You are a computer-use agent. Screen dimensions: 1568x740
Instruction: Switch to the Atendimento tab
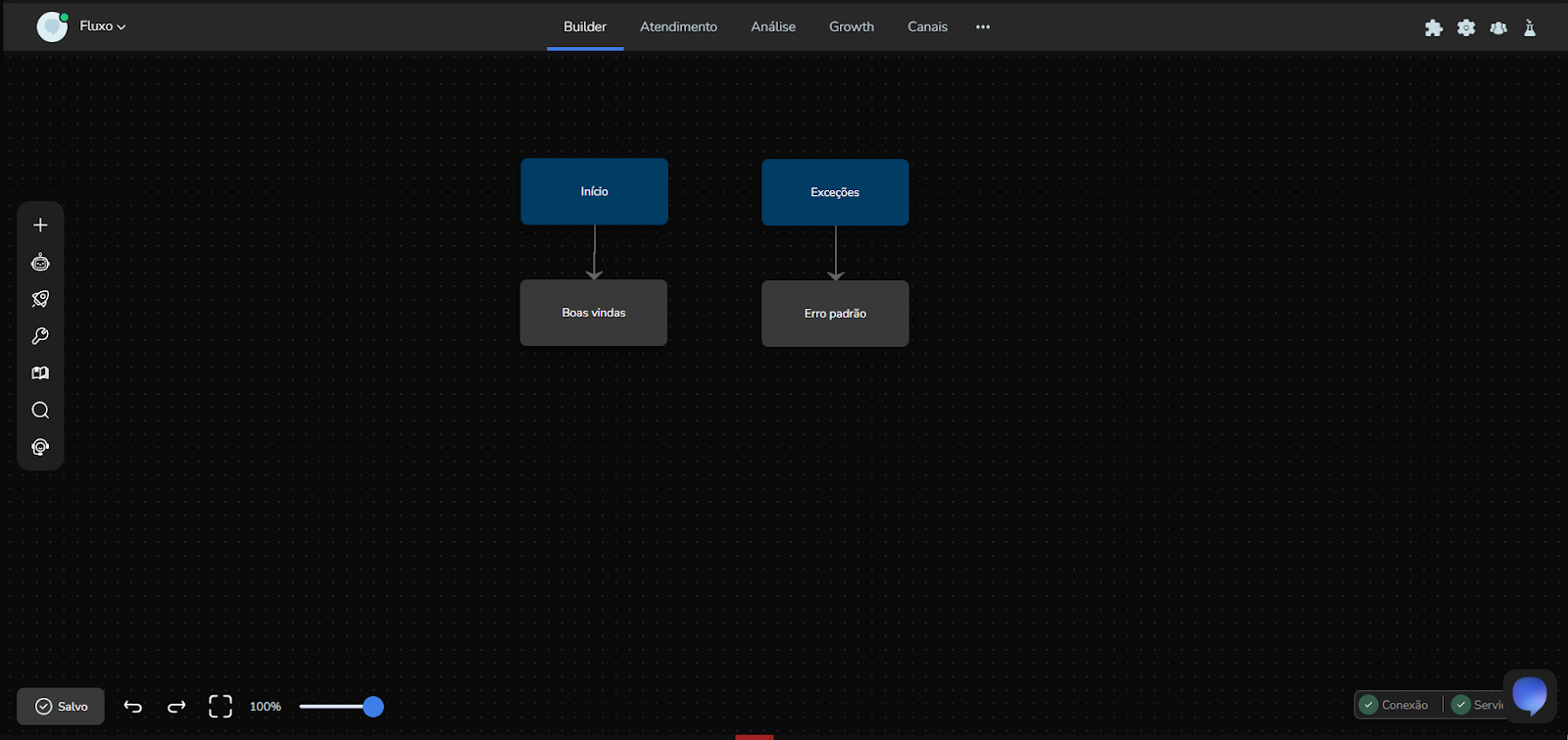tap(678, 26)
